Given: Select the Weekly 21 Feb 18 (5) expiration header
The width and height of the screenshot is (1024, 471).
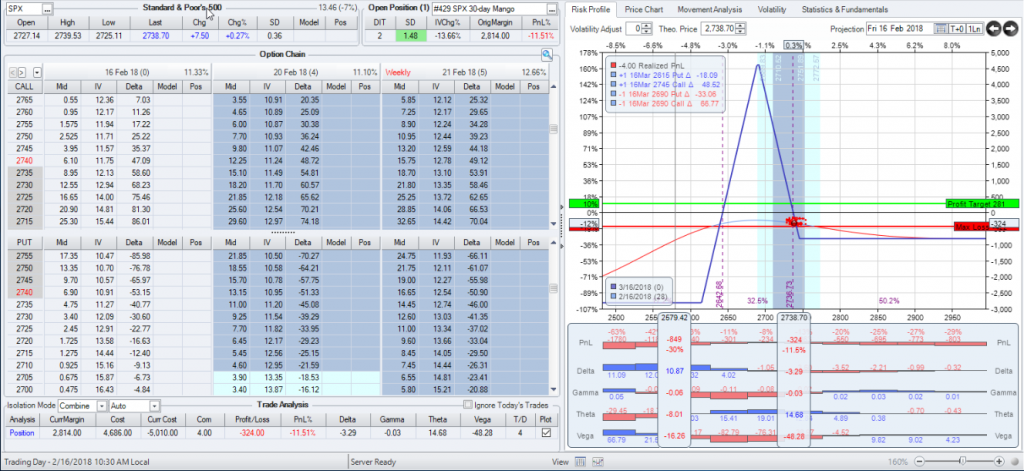Looking at the screenshot, I should 465,72.
